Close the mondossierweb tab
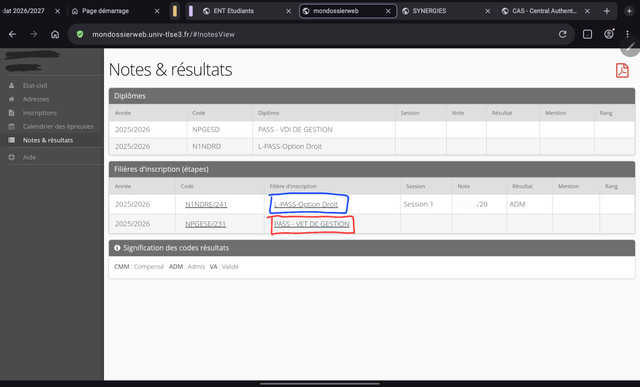The image size is (640, 387). coord(388,11)
